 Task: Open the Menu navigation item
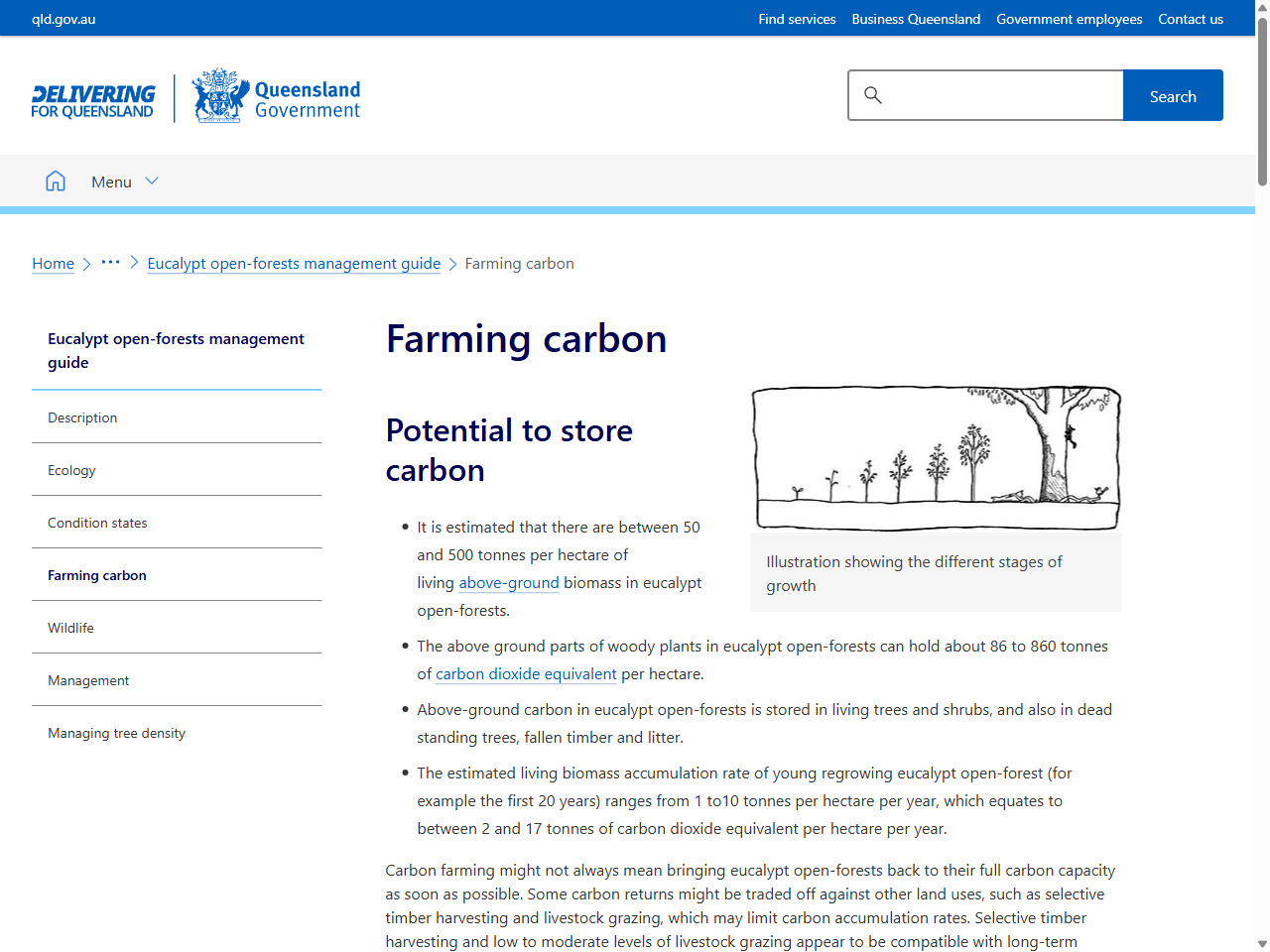[111, 181]
